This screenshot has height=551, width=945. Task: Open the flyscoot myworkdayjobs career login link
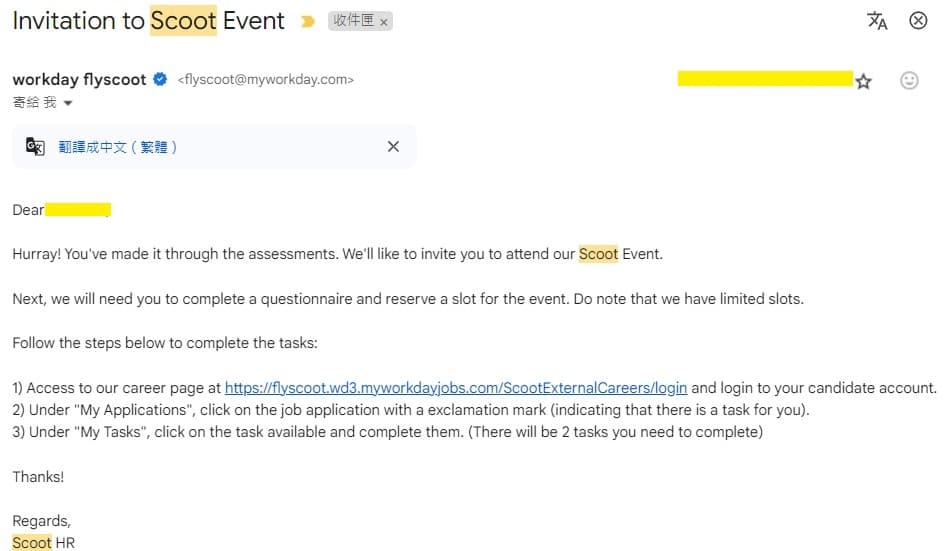pyautogui.click(x=456, y=388)
